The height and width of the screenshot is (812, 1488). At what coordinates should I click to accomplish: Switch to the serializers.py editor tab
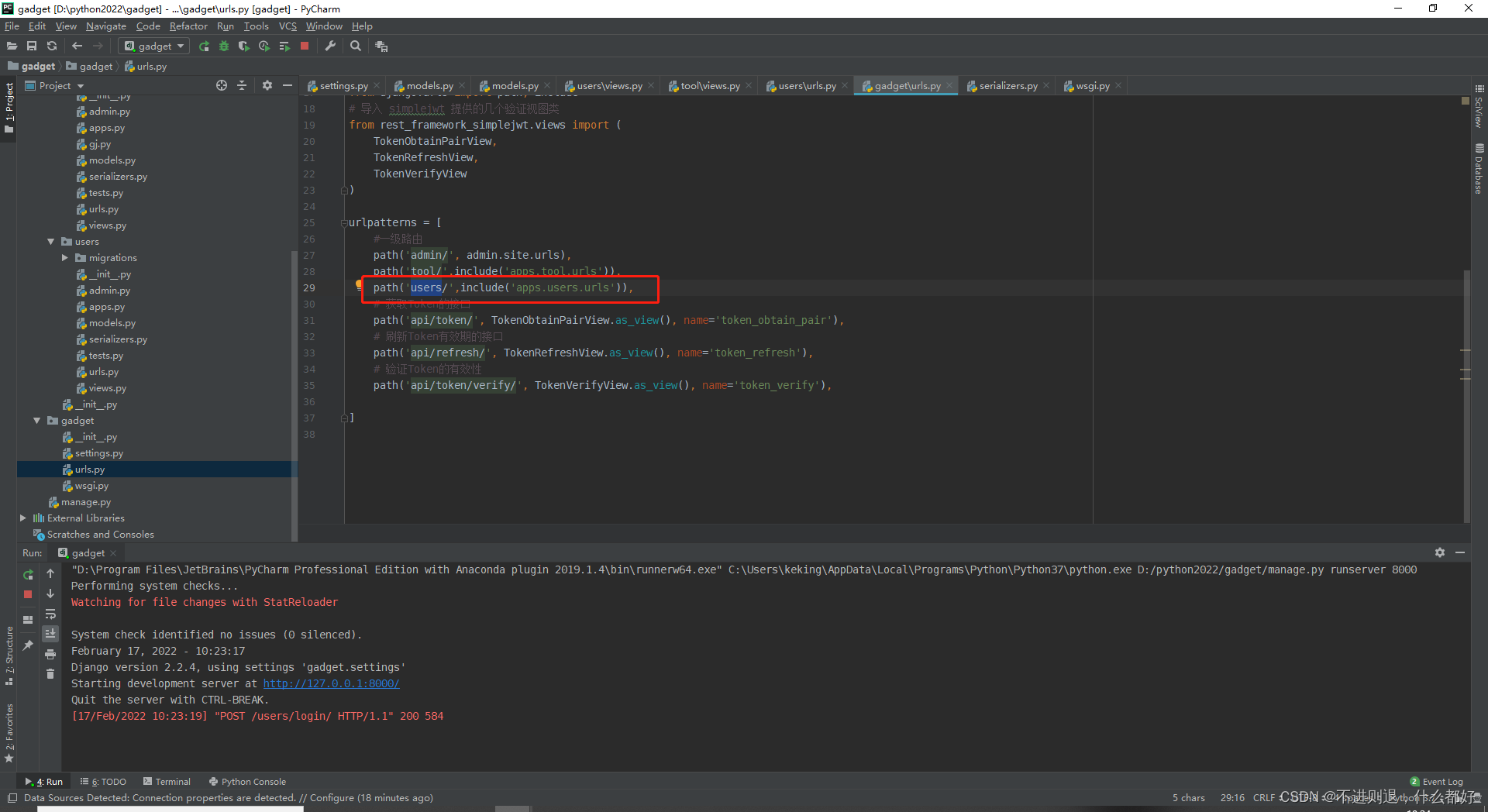coord(1007,86)
